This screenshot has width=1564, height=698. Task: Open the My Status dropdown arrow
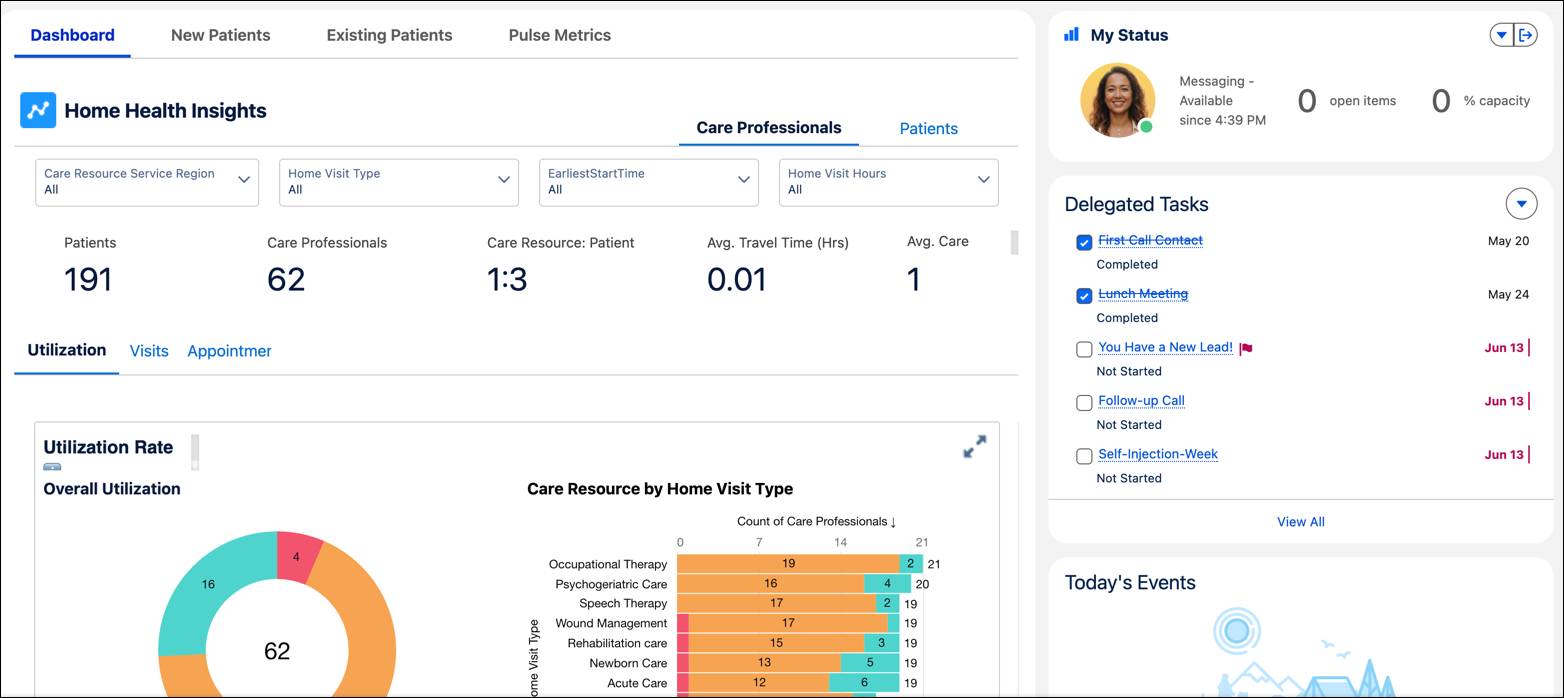(1502, 35)
